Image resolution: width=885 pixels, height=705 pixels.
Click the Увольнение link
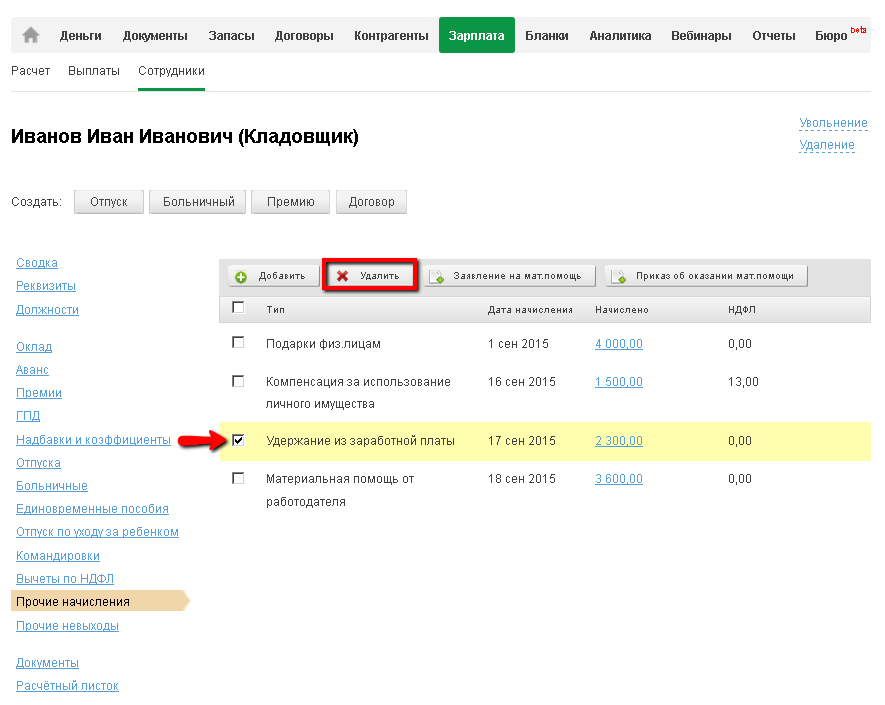pyautogui.click(x=833, y=123)
